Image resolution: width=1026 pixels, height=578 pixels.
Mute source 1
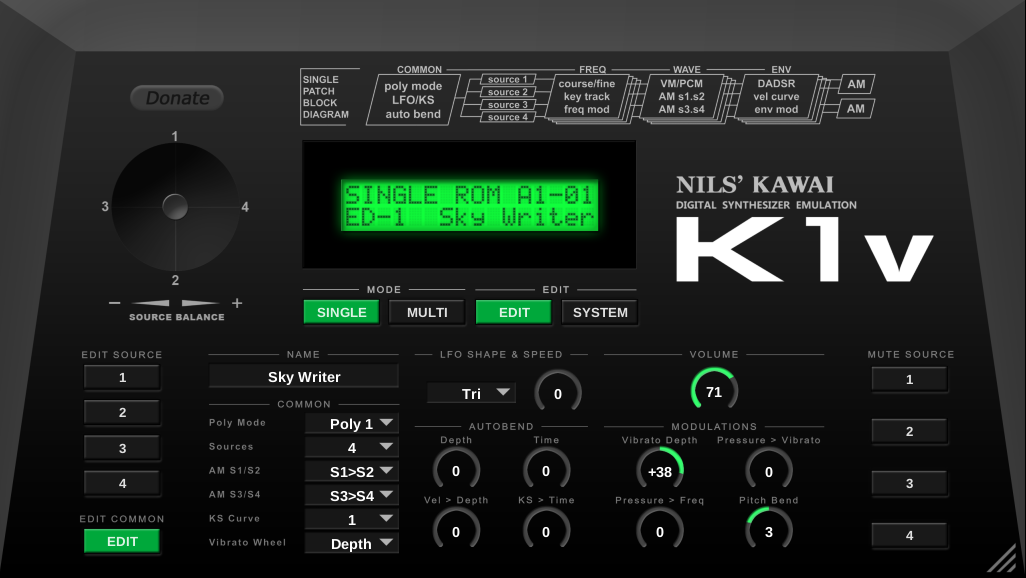910,380
